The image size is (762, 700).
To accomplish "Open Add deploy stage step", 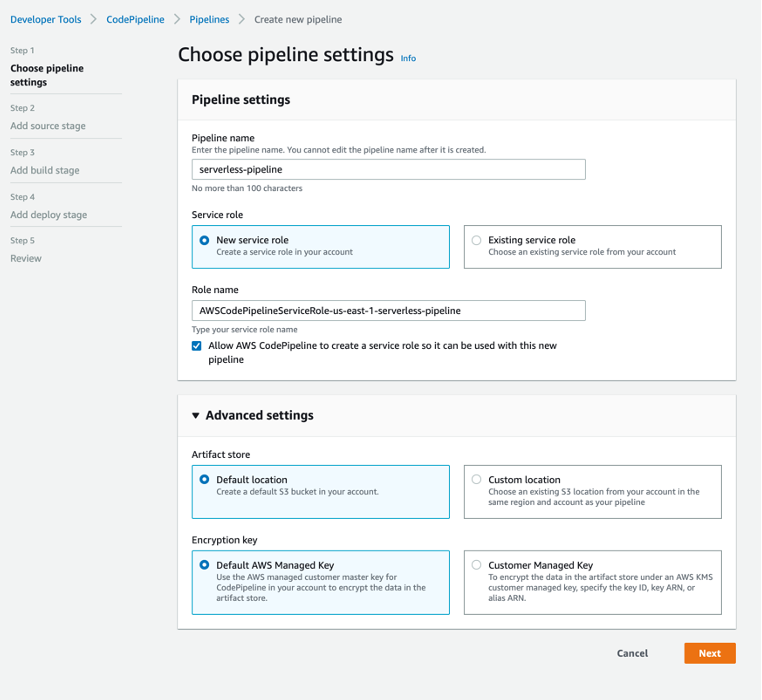I will (x=48, y=215).
